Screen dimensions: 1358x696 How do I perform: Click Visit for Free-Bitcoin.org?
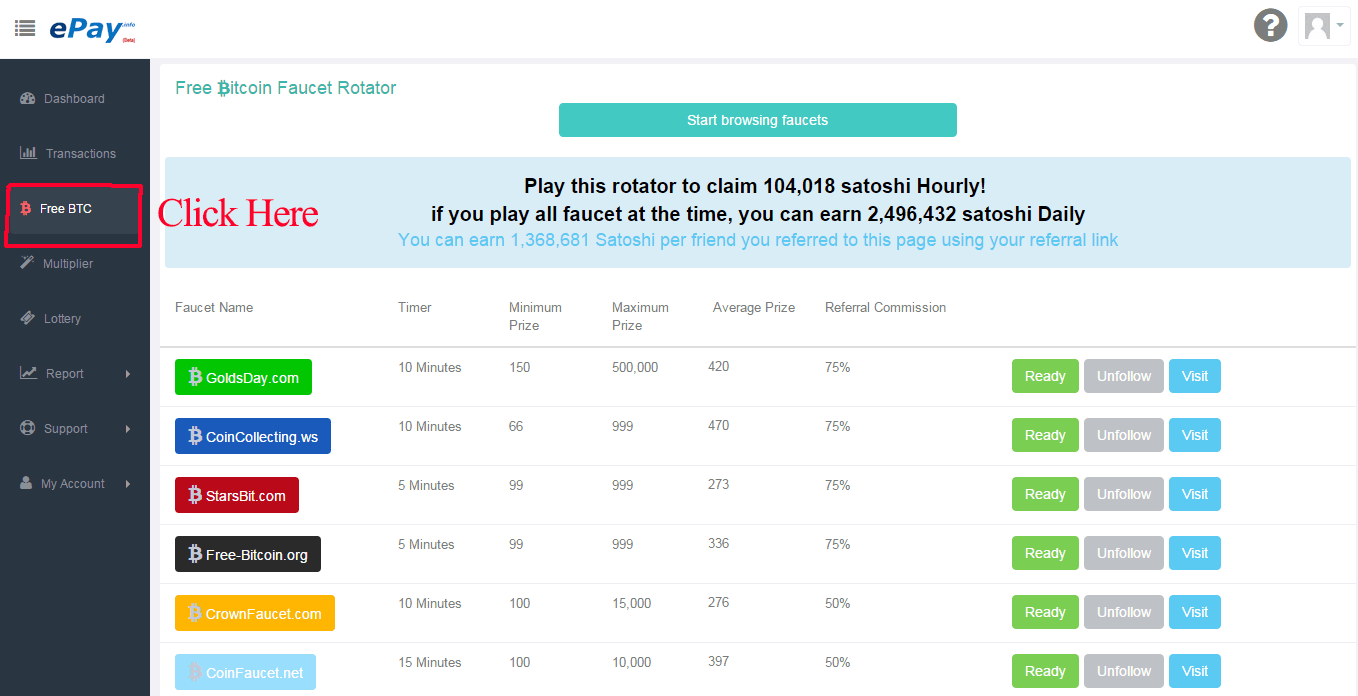[1195, 553]
